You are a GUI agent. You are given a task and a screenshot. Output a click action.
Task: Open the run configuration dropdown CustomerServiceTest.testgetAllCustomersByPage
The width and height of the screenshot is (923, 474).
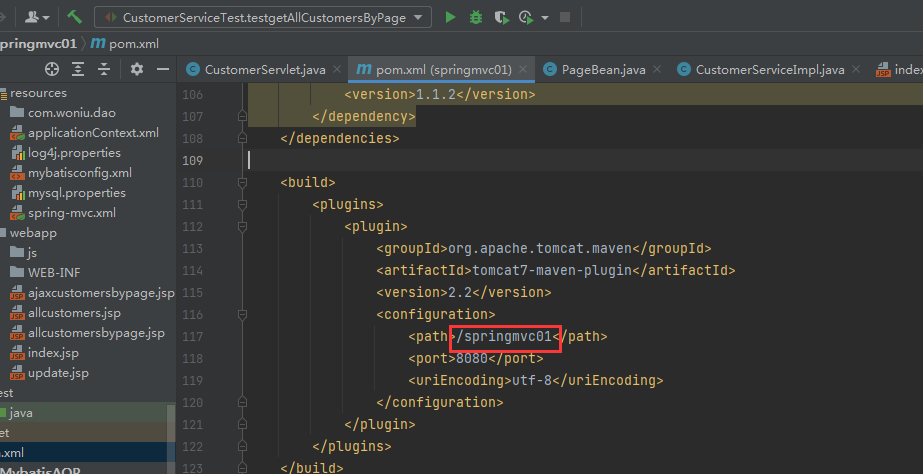pyautogui.click(x=263, y=18)
